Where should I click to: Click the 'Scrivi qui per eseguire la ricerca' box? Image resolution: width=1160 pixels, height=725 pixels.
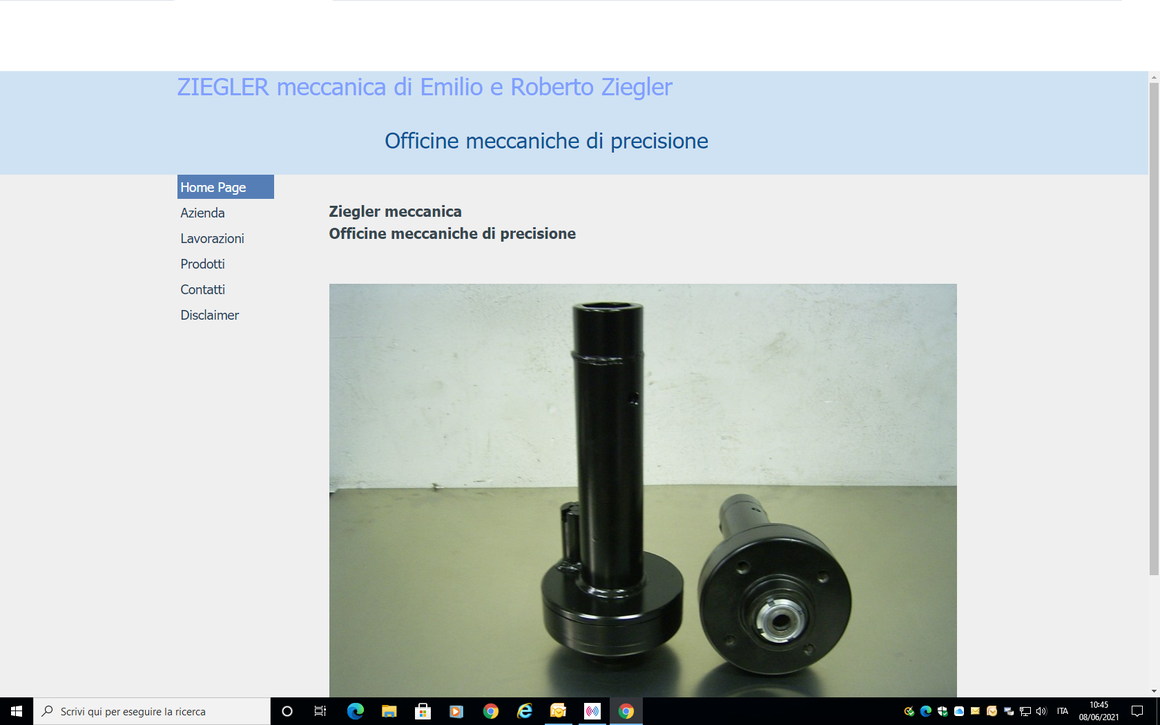[x=152, y=711]
